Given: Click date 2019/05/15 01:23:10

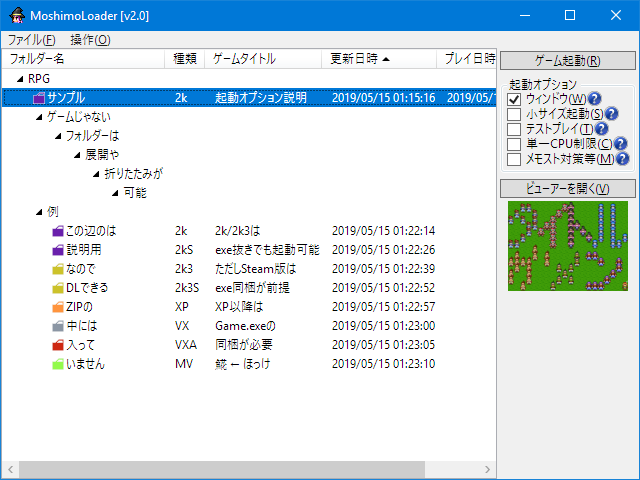Looking at the screenshot, I should click(384, 364).
